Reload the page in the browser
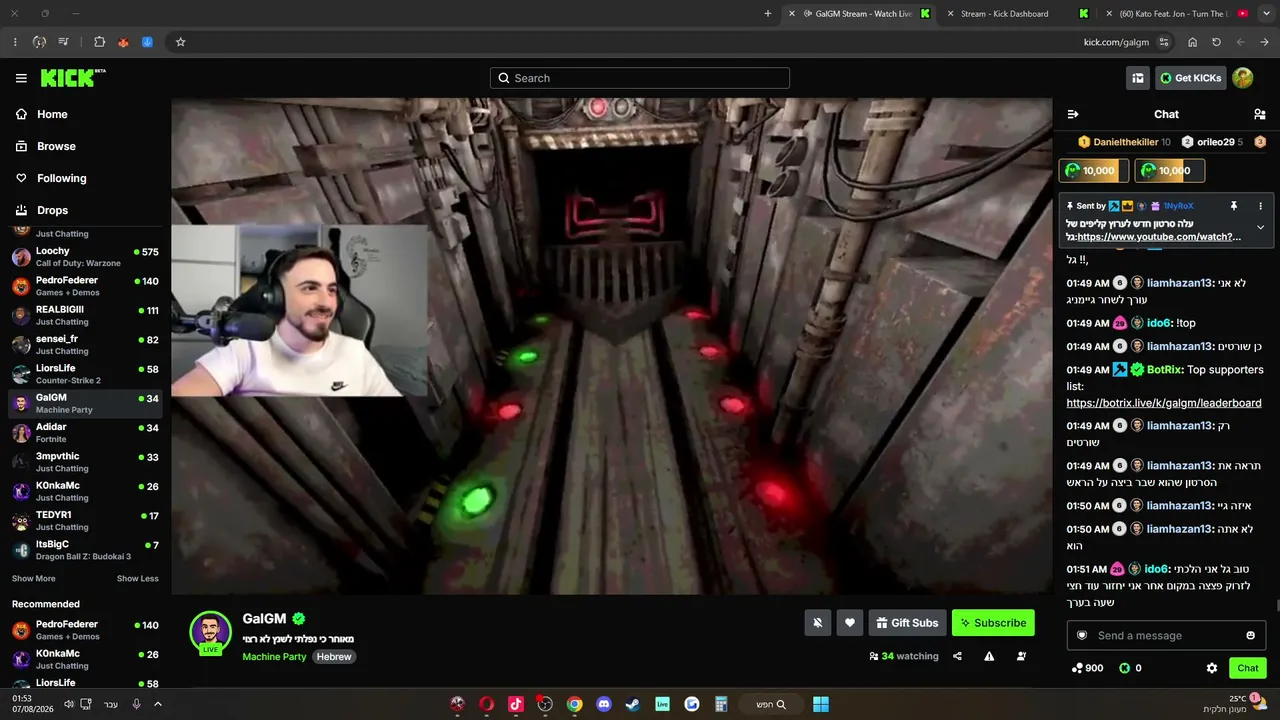The height and width of the screenshot is (720, 1280). tap(1216, 42)
